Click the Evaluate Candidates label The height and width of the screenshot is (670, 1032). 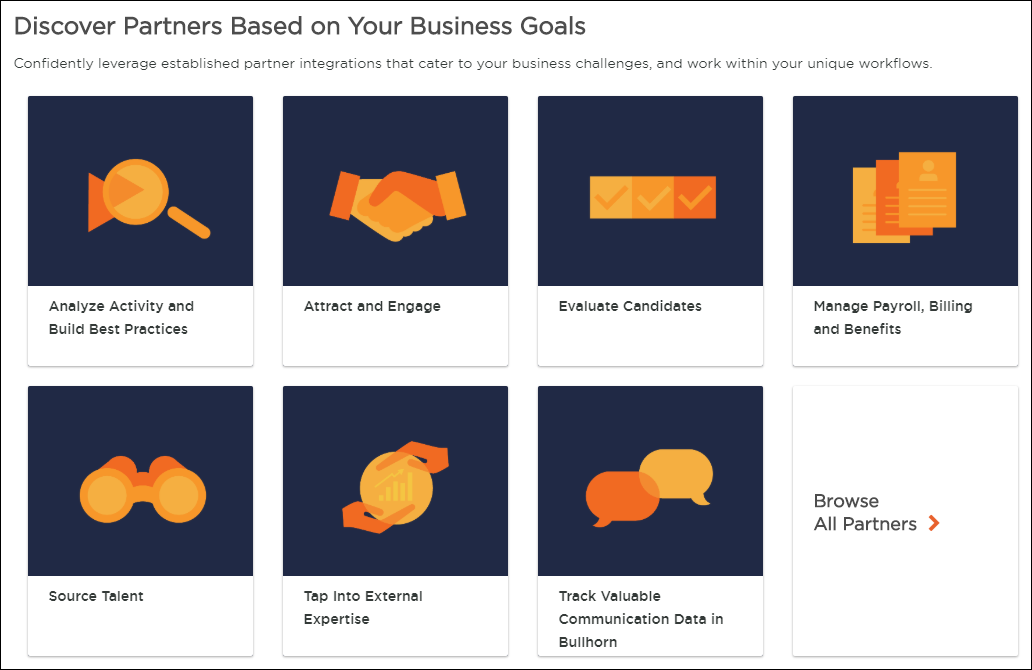tap(629, 306)
